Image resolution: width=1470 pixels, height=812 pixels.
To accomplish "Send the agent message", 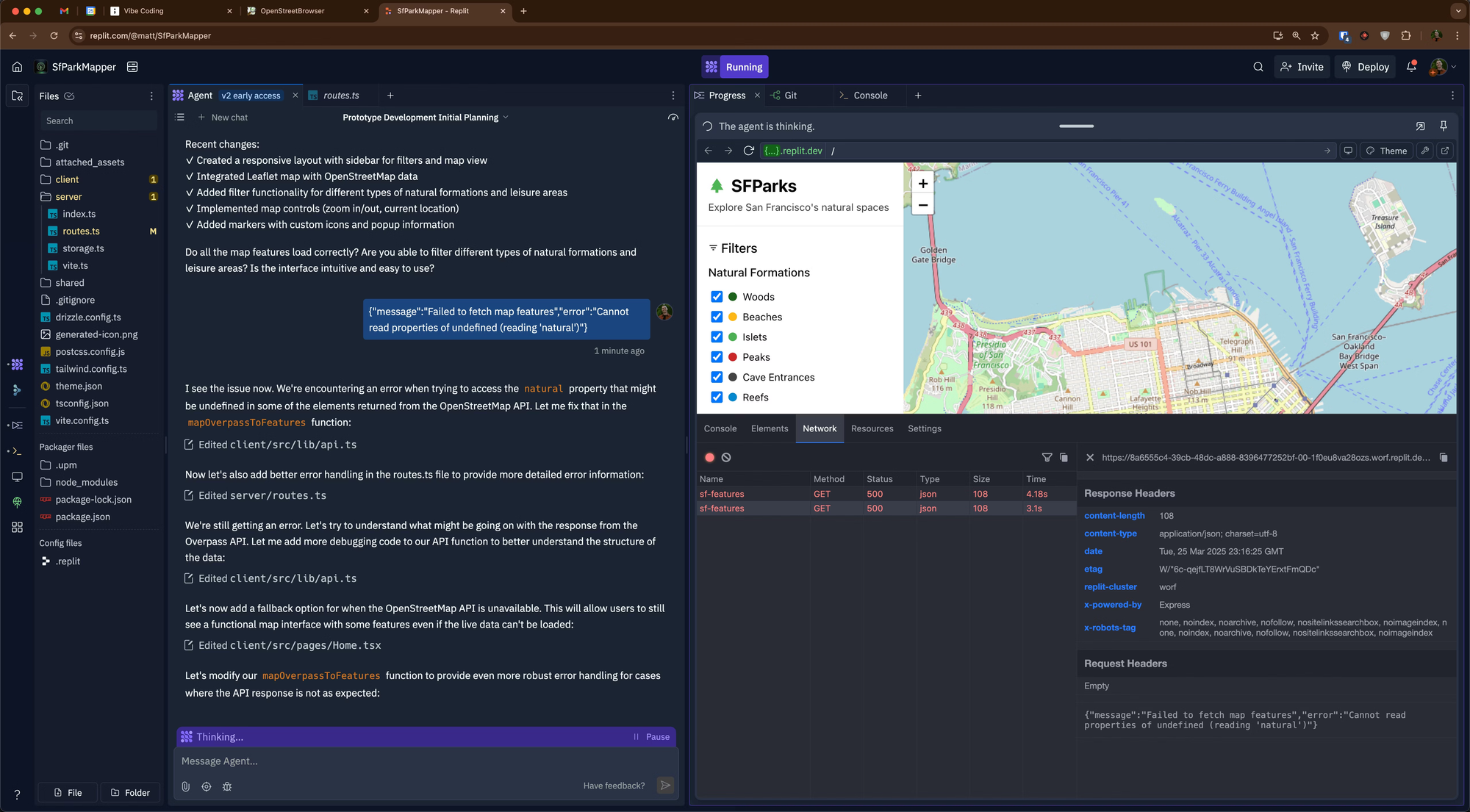I will pos(665,786).
